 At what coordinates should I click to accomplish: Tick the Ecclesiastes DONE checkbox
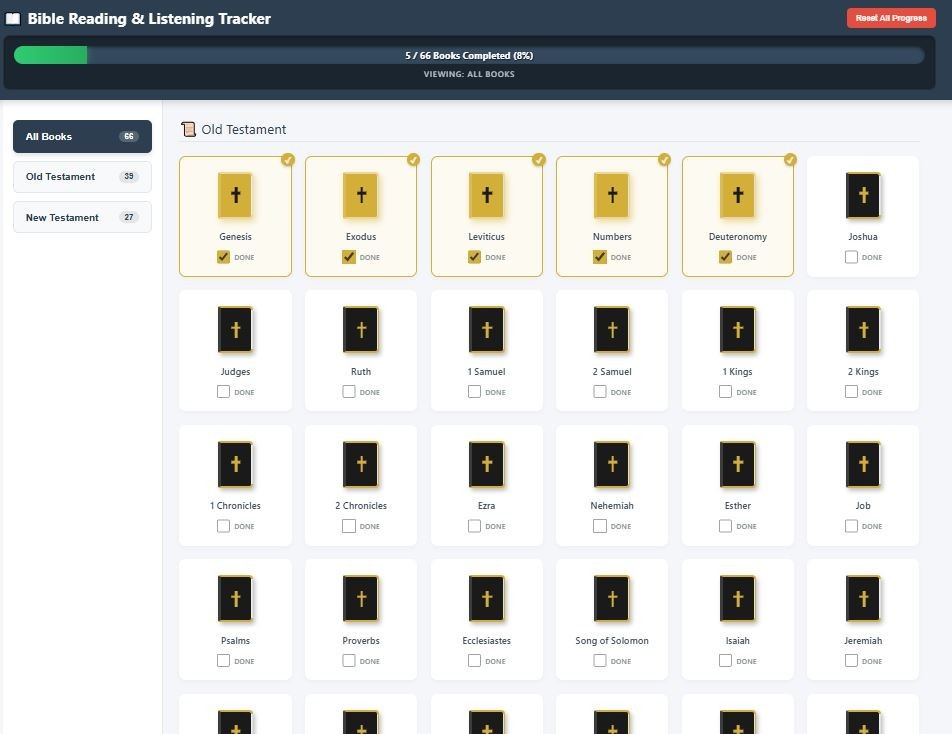point(474,661)
